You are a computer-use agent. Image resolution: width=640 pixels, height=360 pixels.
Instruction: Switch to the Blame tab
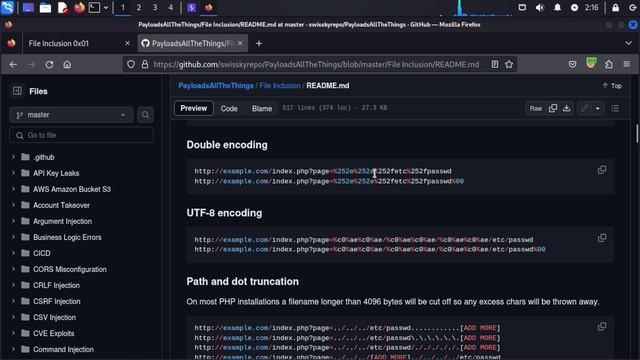262,108
